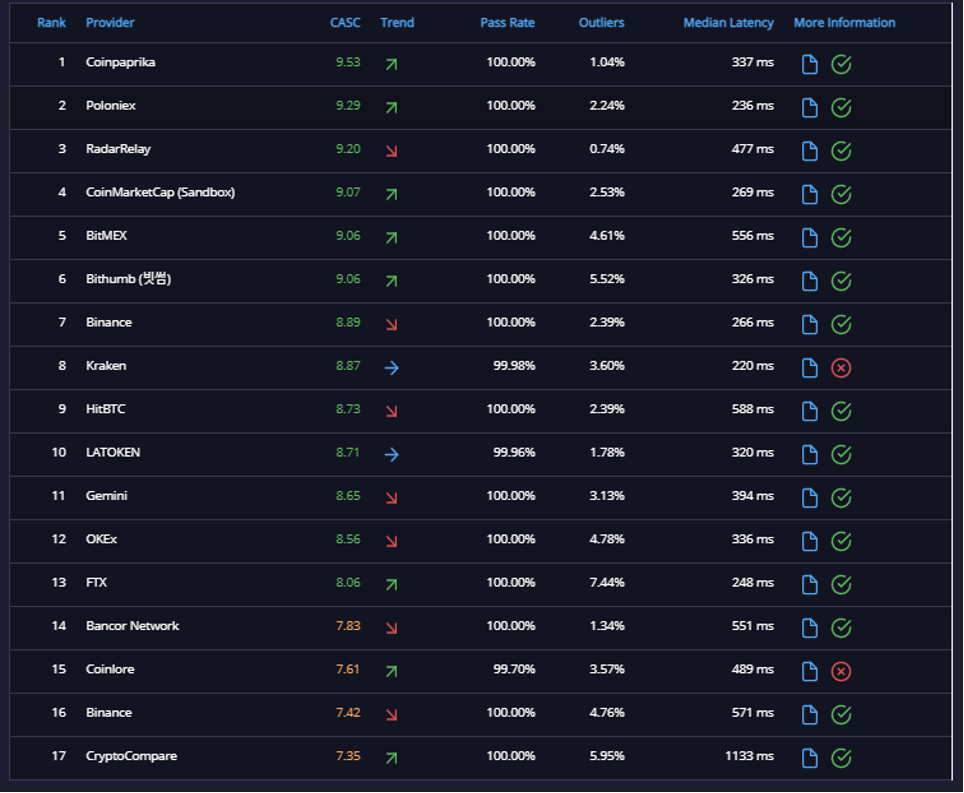Click the green check icon for OKEx
The width and height of the screenshot is (964, 793).
point(841,541)
